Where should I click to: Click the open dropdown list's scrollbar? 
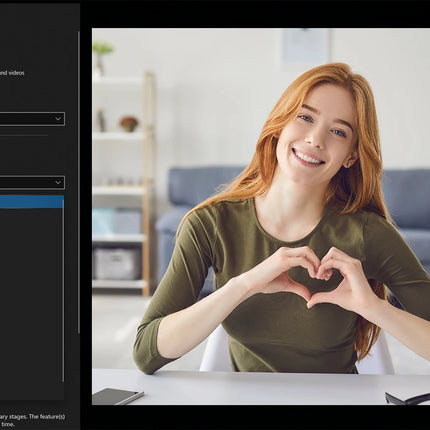(63, 295)
